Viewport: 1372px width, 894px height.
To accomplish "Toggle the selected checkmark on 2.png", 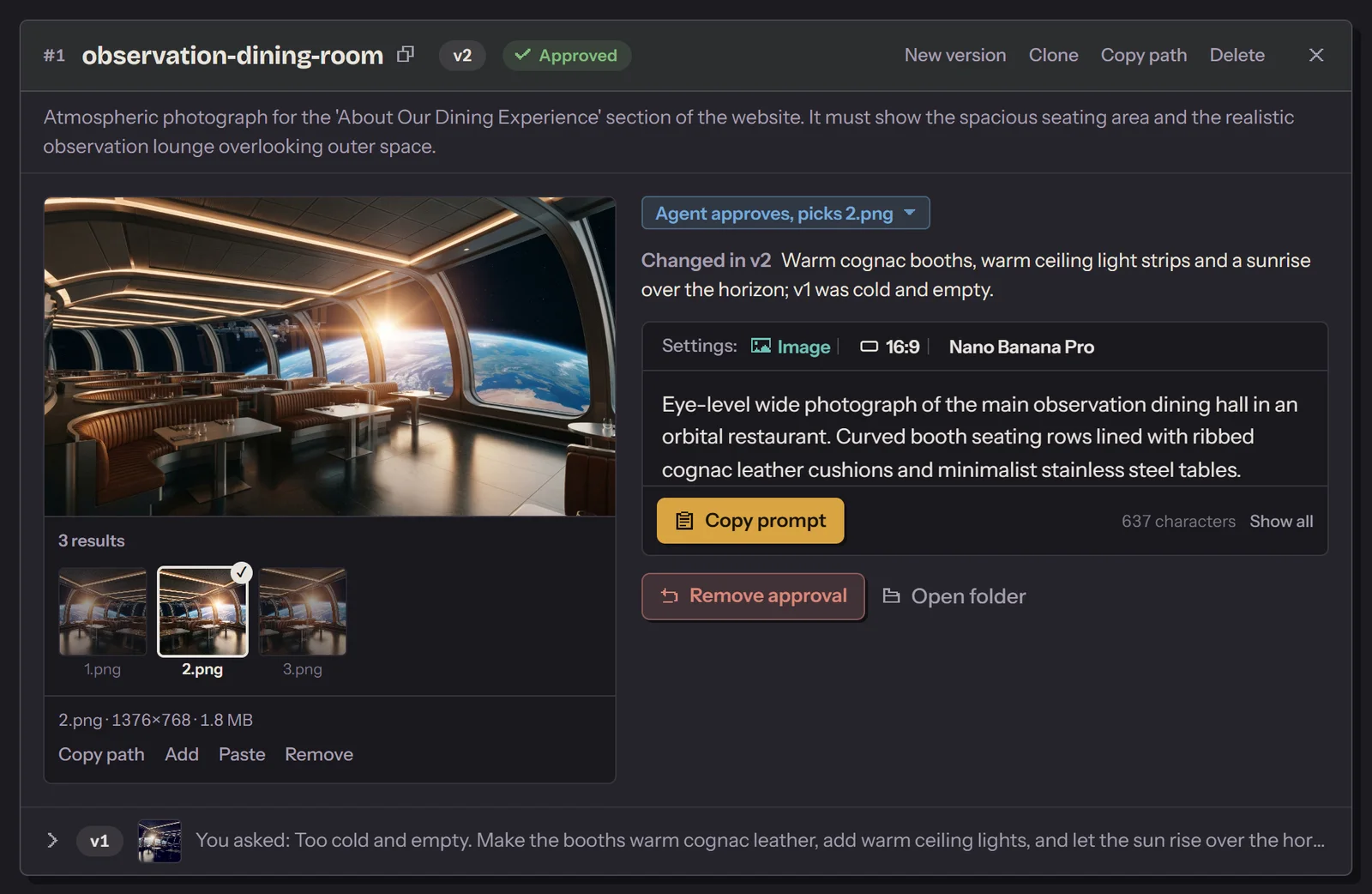I will [x=242, y=572].
